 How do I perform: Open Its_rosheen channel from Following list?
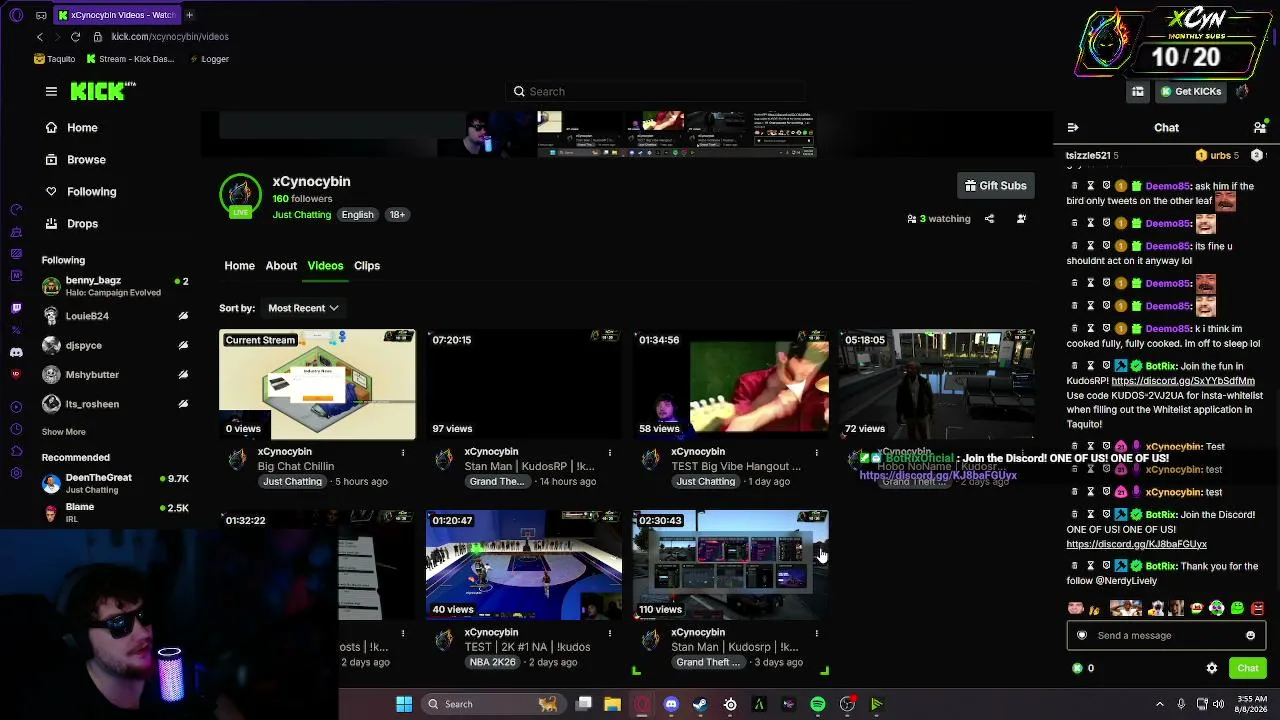[x=115, y=404]
